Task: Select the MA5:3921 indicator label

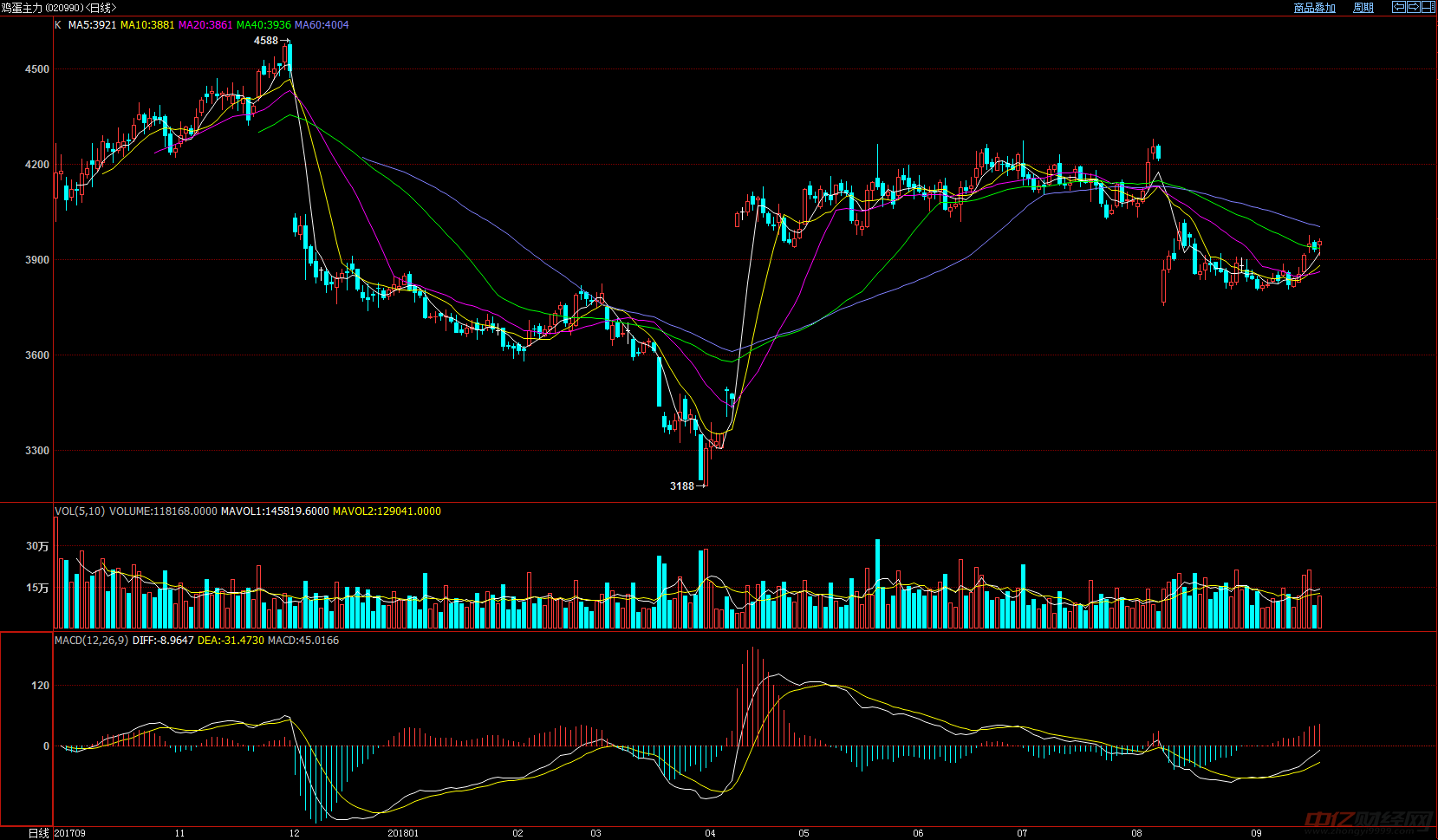Action: pyautogui.click(x=92, y=25)
